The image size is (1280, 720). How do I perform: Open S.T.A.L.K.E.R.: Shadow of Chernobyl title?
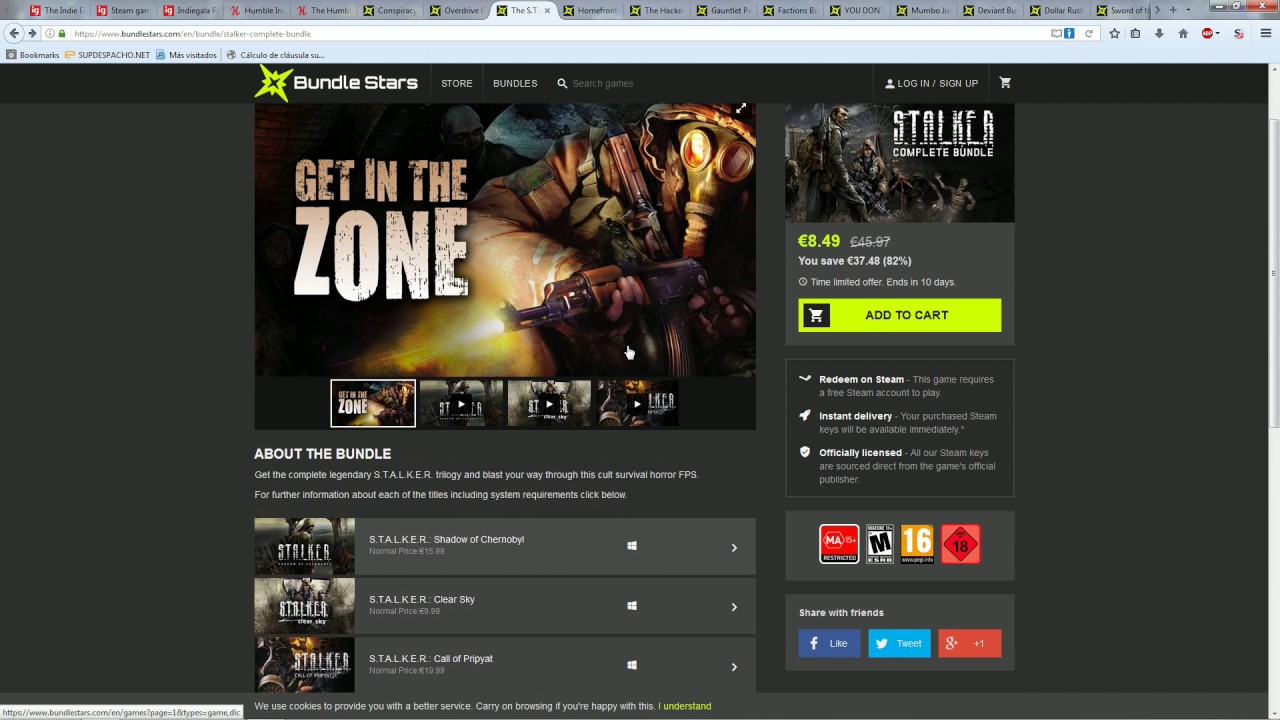point(446,539)
